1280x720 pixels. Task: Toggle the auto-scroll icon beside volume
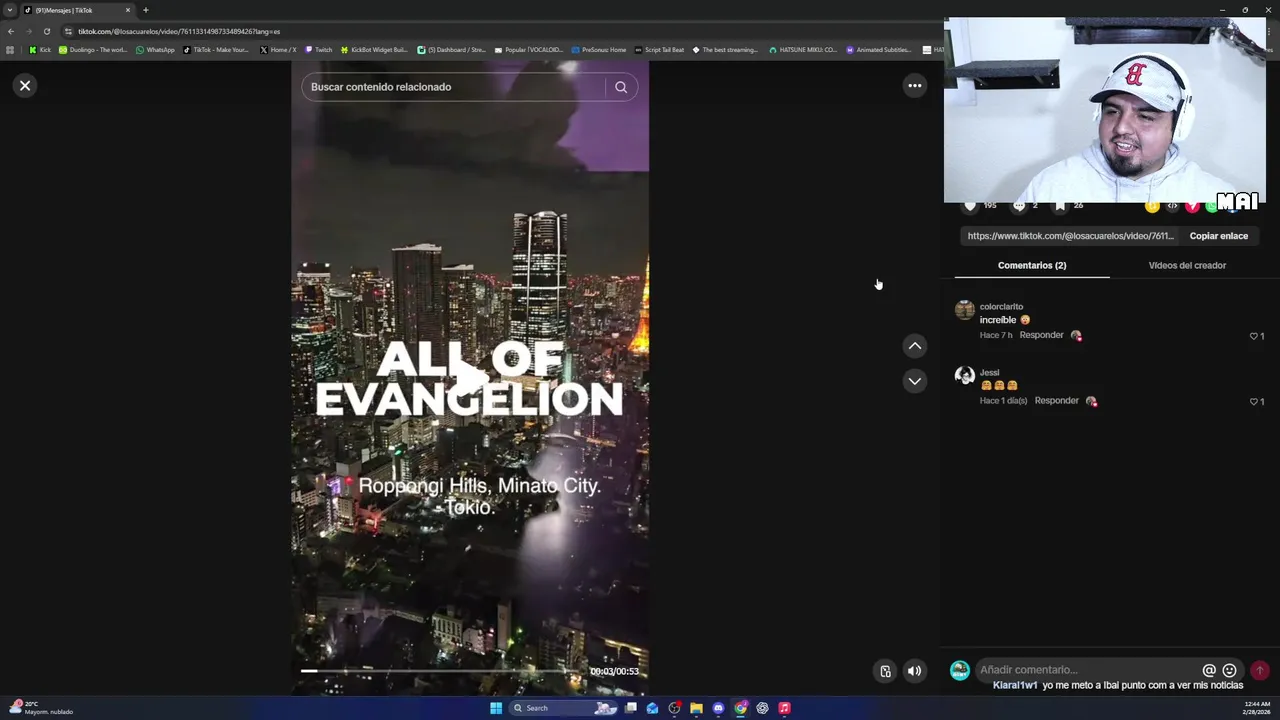pos(885,671)
